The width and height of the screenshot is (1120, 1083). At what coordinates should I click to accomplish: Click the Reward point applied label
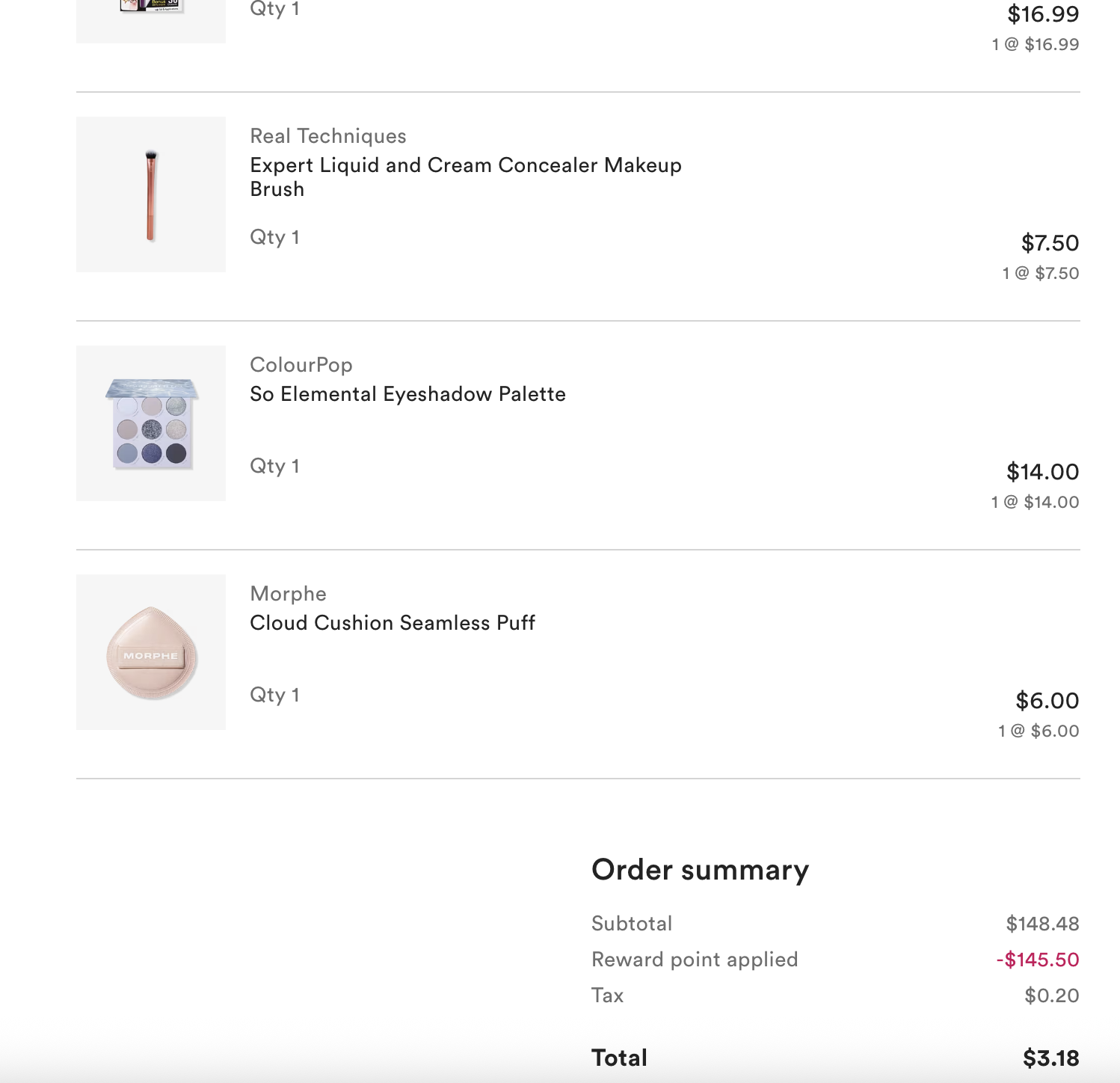click(x=695, y=960)
